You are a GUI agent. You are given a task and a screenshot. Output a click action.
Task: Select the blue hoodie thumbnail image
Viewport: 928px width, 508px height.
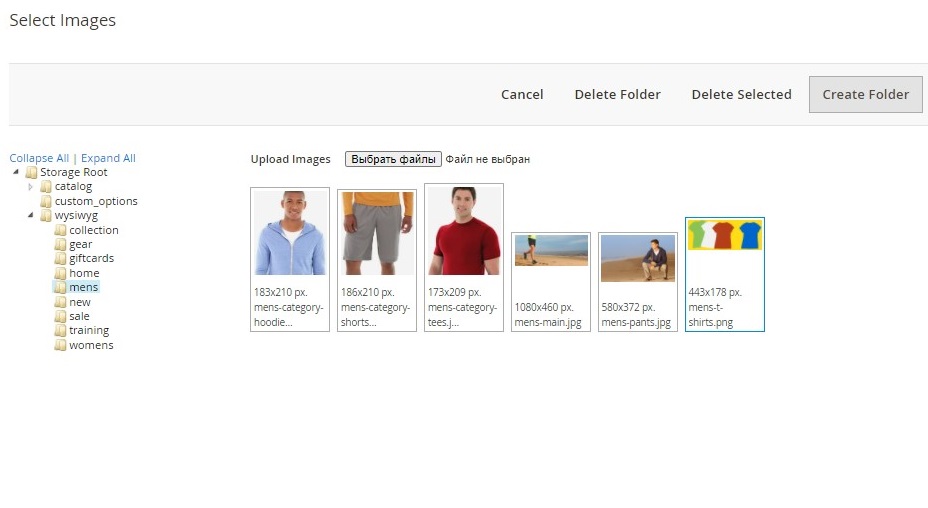pos(290,233)
